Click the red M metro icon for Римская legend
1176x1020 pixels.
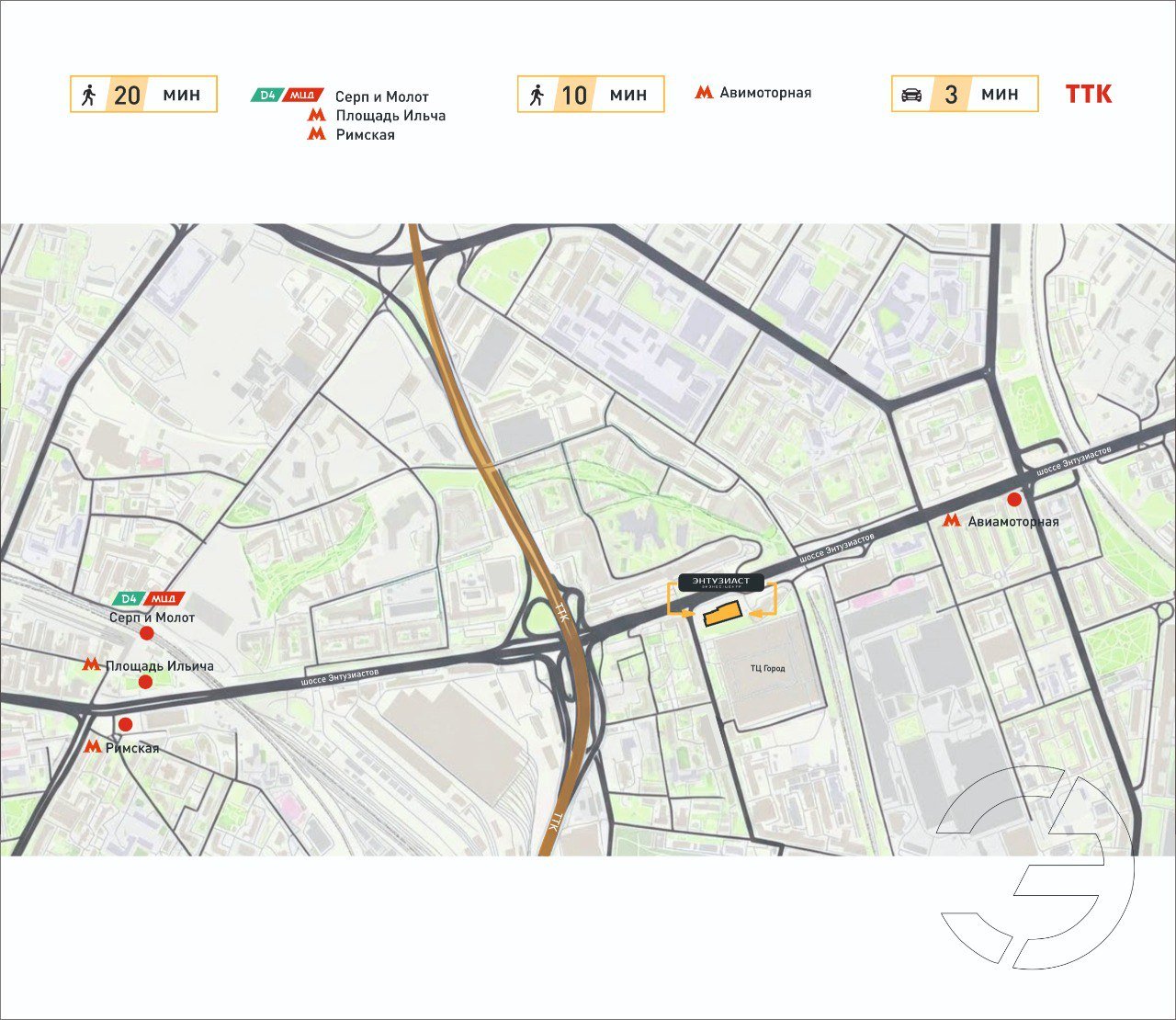[x=317, y=135]
